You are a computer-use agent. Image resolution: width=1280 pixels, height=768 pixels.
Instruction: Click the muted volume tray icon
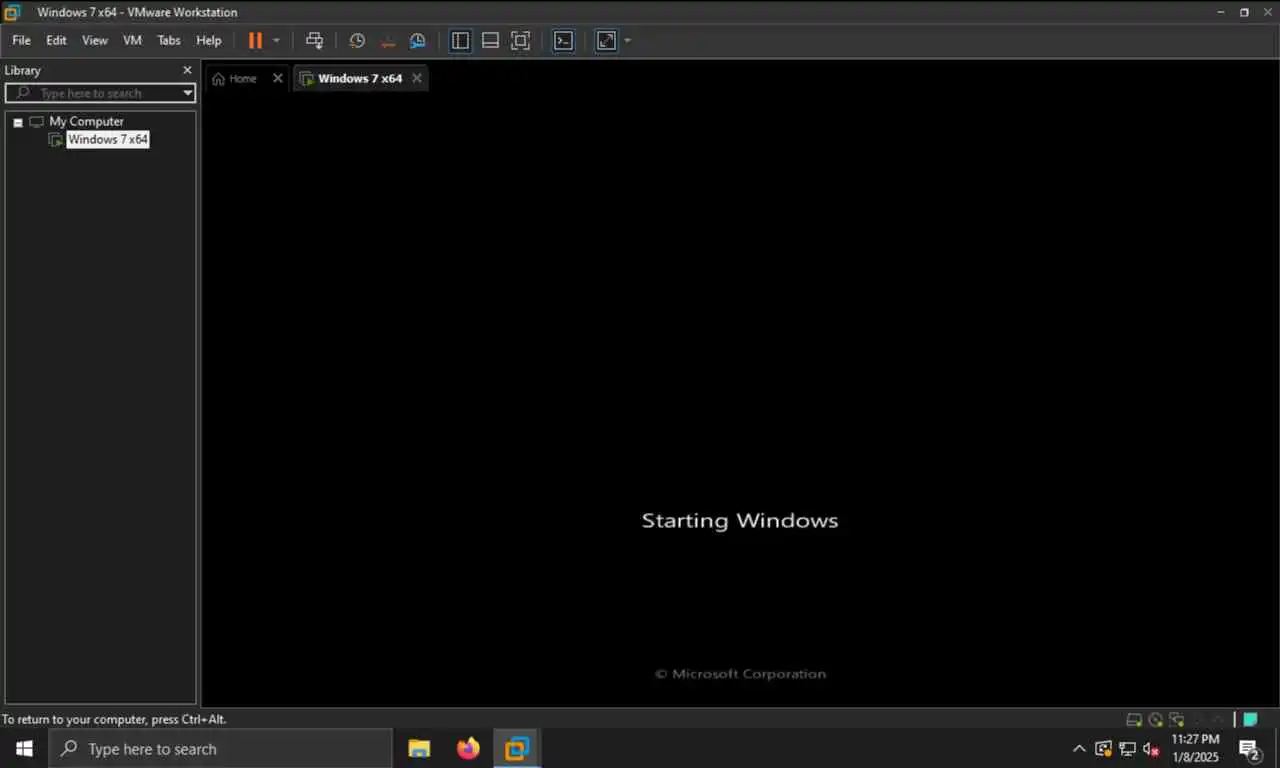[1152, 748]
